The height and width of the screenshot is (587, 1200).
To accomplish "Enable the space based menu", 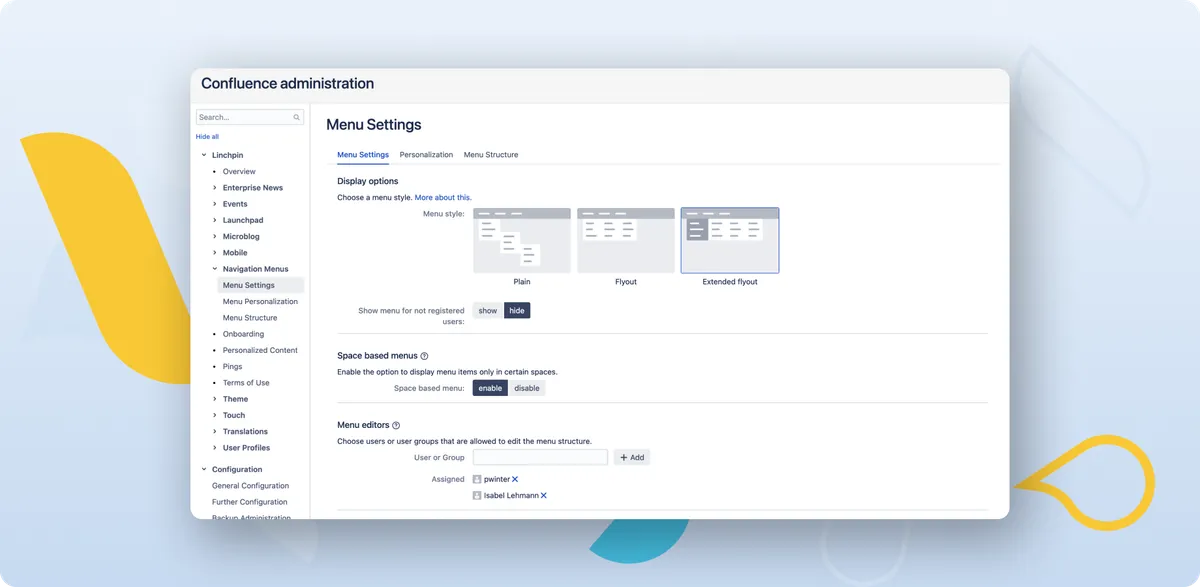I will pyautogui.click(x=490, y=388).
